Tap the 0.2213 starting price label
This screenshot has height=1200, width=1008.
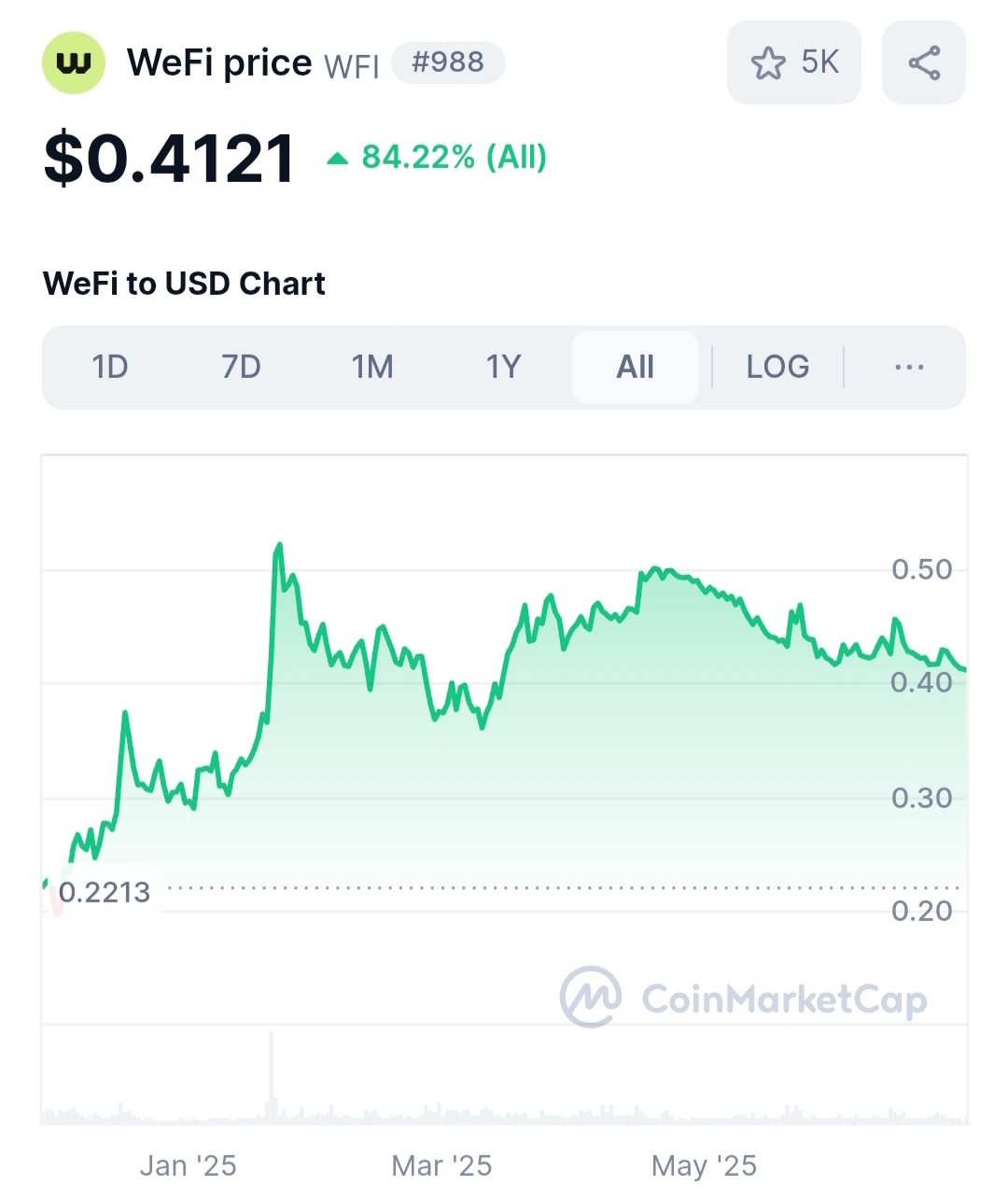[104, 892]
